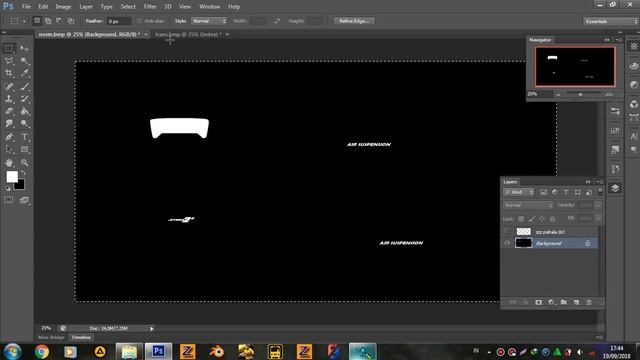Select the Zoom tool

coord(24,163)
